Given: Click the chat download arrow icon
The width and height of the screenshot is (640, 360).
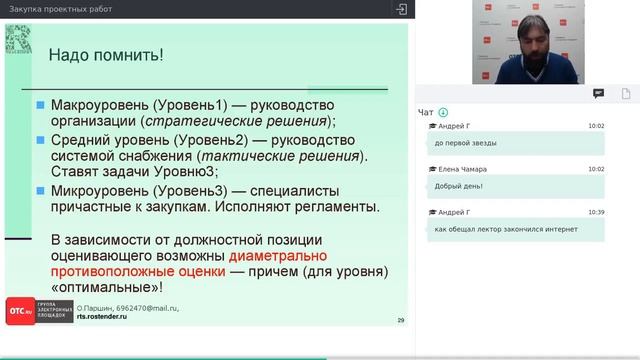Looking at the screenshot, I should click(x=443, y=112).
